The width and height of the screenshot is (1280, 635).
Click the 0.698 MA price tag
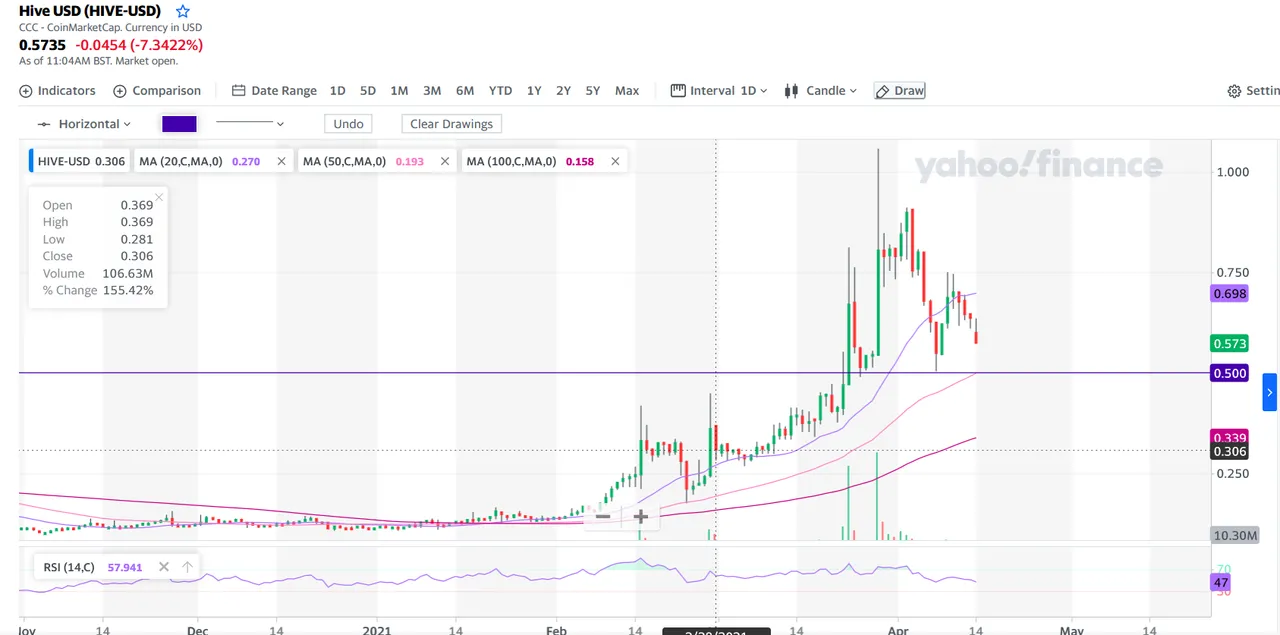pyautogui.click(x=1229, y=294)
